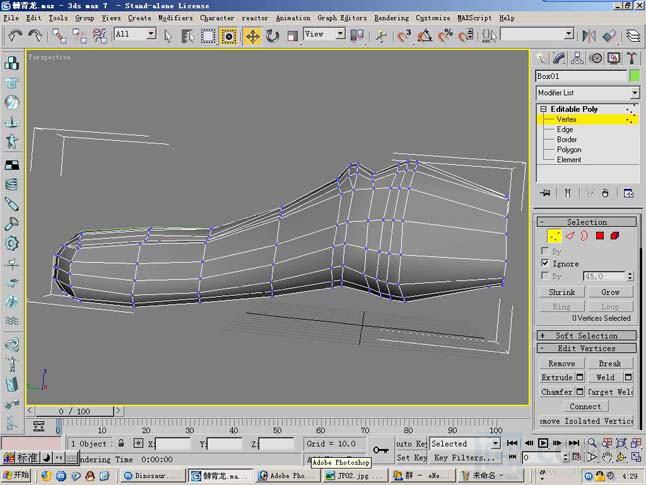Toggle Show End Result icon
This screenshot has width=646, height=485.
567,193
